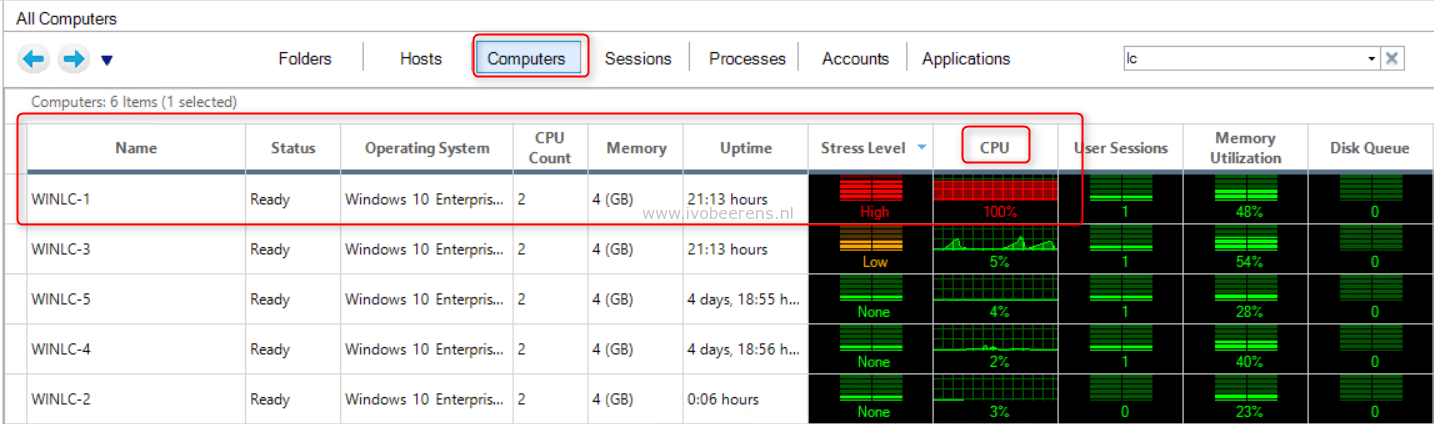This screenshot has height=424, width=1434.
Task: Click the Stress Level column header
Action: pyautogui.click(x=863, y=148)
